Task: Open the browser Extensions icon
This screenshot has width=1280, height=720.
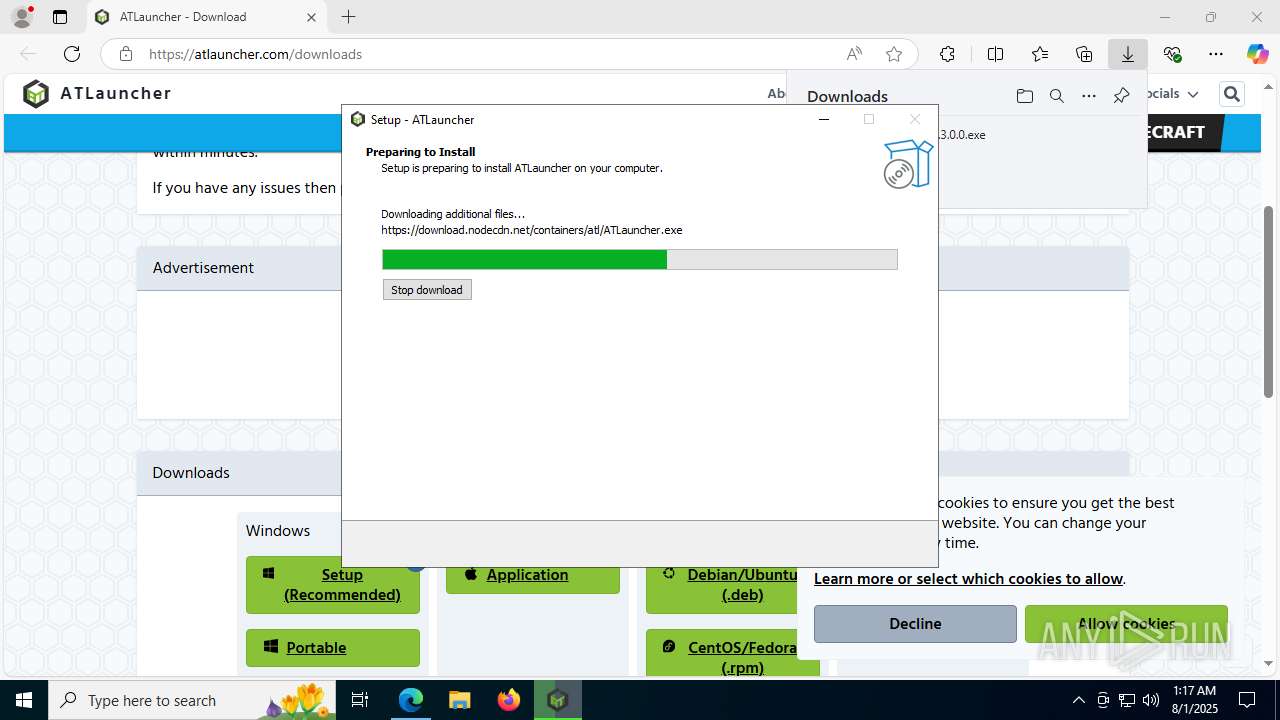Action: 947,54
